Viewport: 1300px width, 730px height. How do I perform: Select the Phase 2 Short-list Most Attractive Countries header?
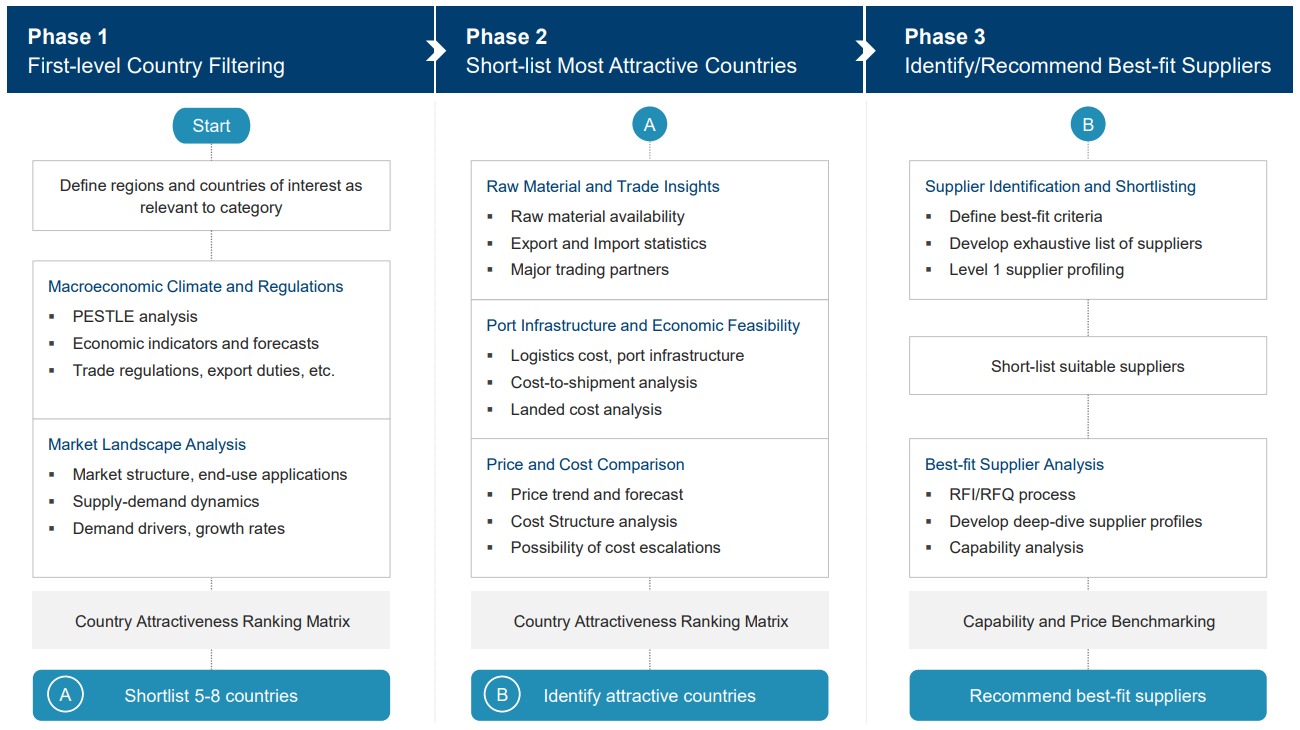coord(631,52)
